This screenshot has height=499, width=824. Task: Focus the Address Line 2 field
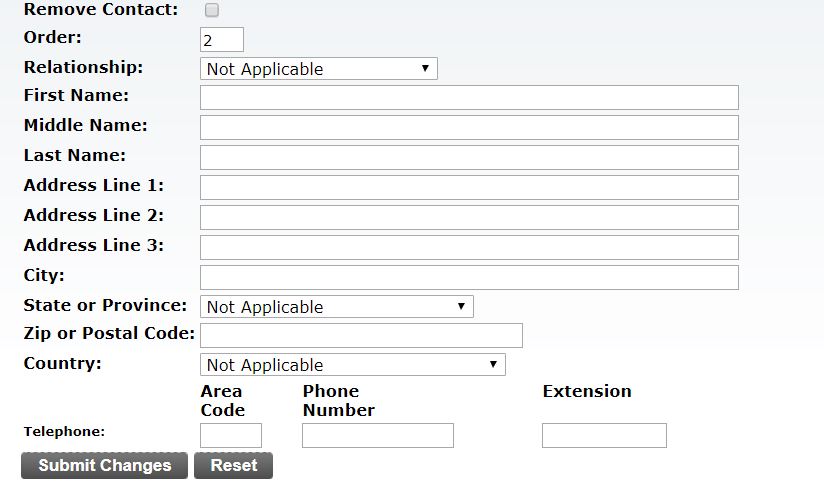(469, 217)
